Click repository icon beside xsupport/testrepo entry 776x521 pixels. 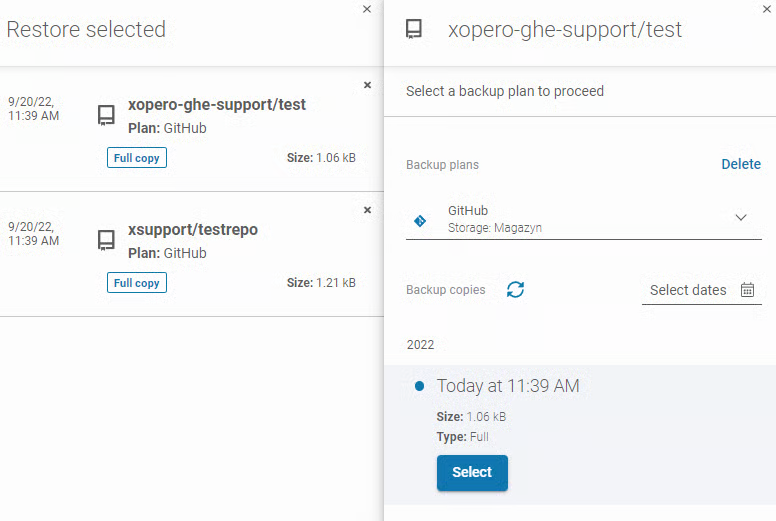coord(106,241)
